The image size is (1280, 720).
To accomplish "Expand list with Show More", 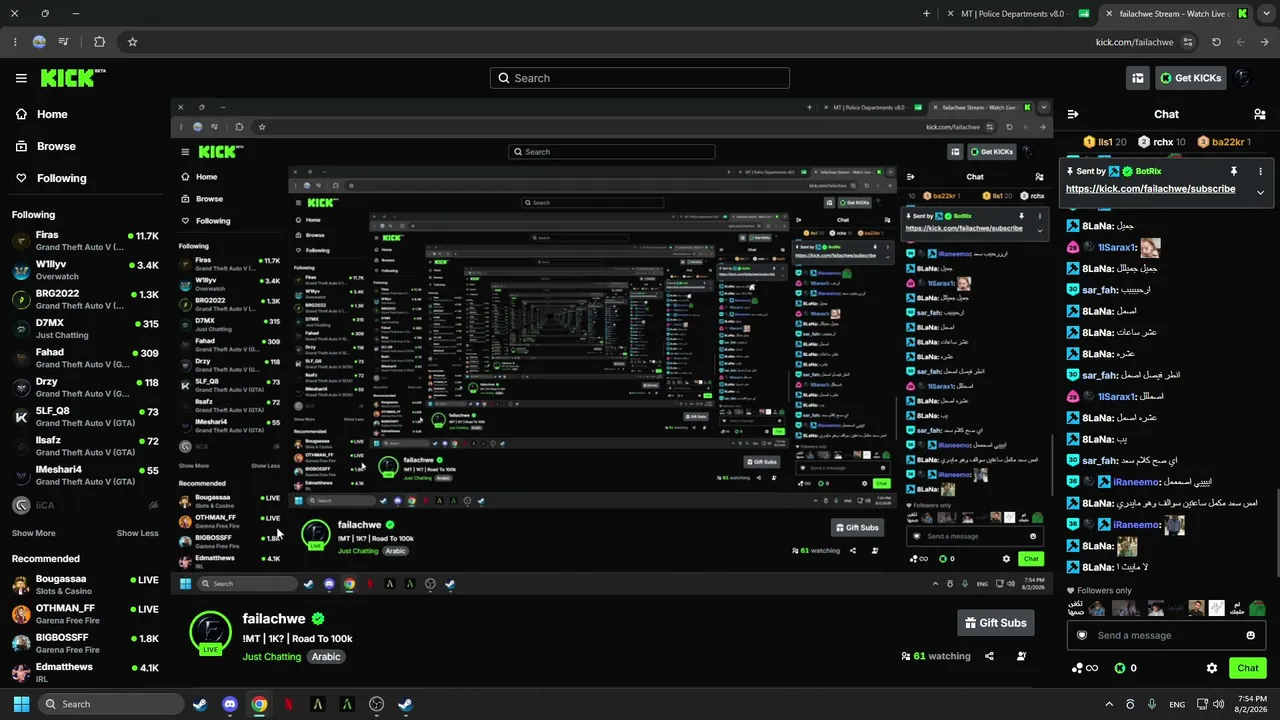I will coord(34,533).
